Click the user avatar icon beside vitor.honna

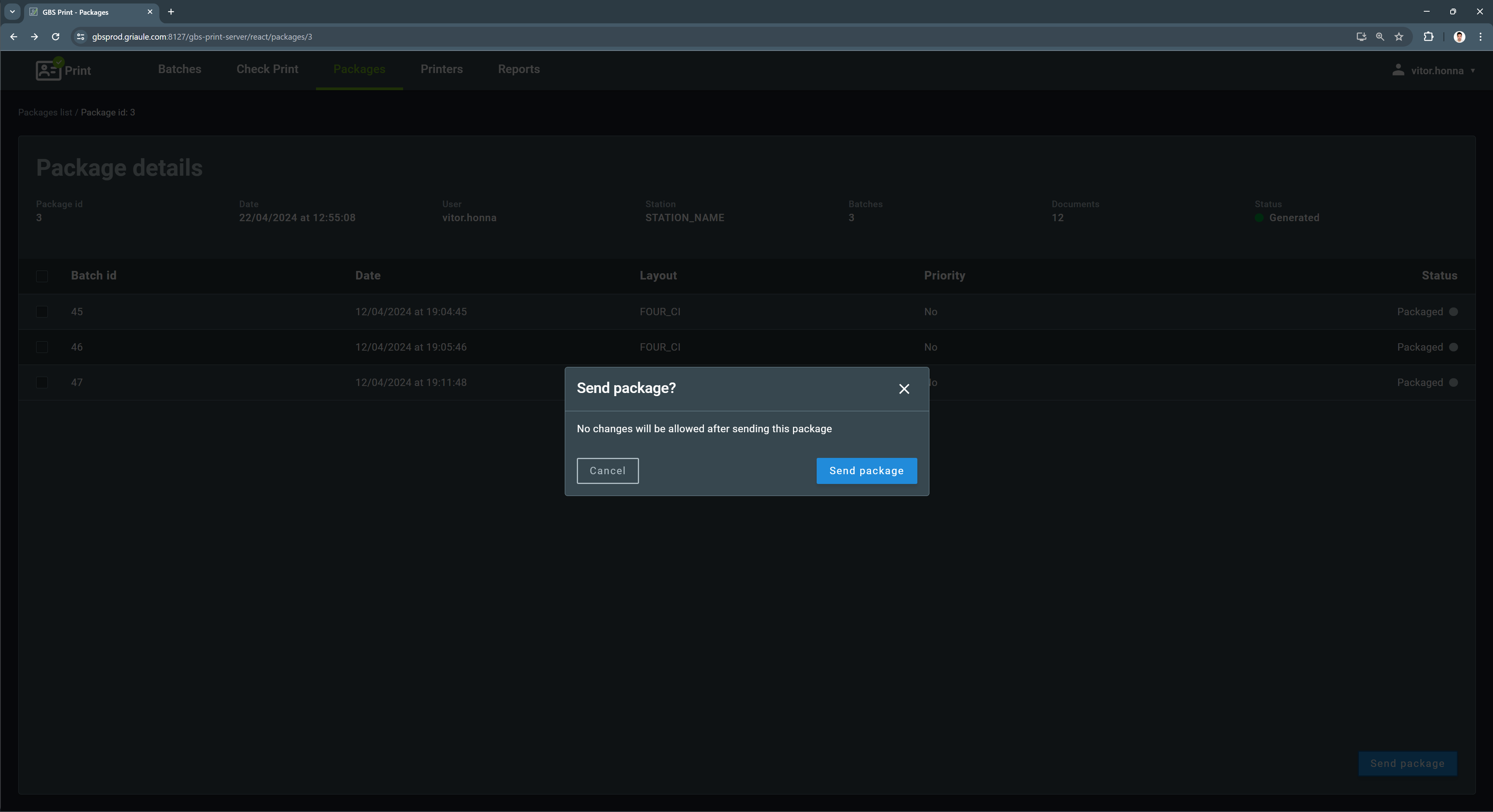pyautogui.click(x=1398, y=70)
